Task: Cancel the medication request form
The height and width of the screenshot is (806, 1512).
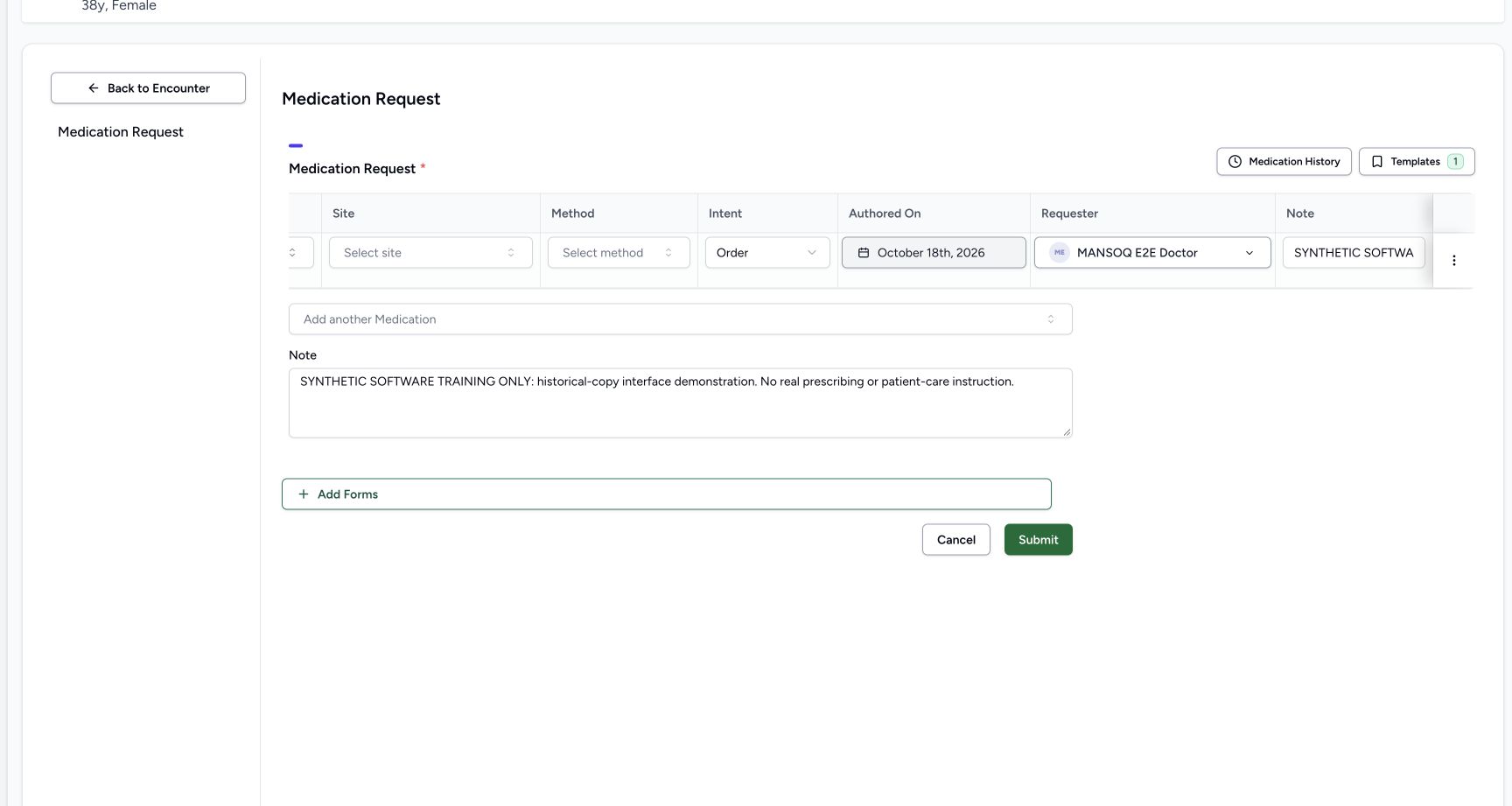Action: point(955,540)
